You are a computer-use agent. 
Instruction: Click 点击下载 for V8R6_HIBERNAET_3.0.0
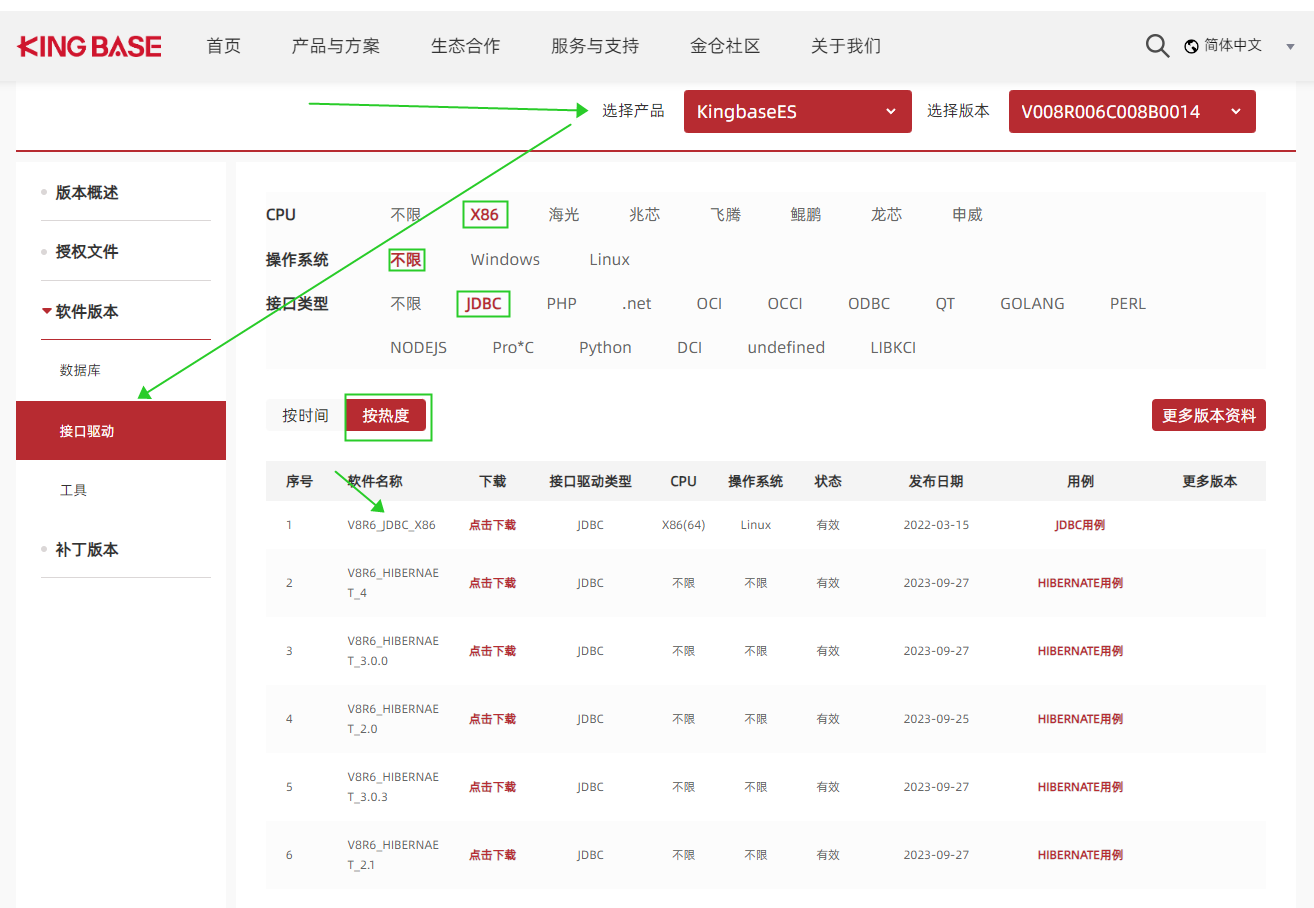(x=493, y=651)
